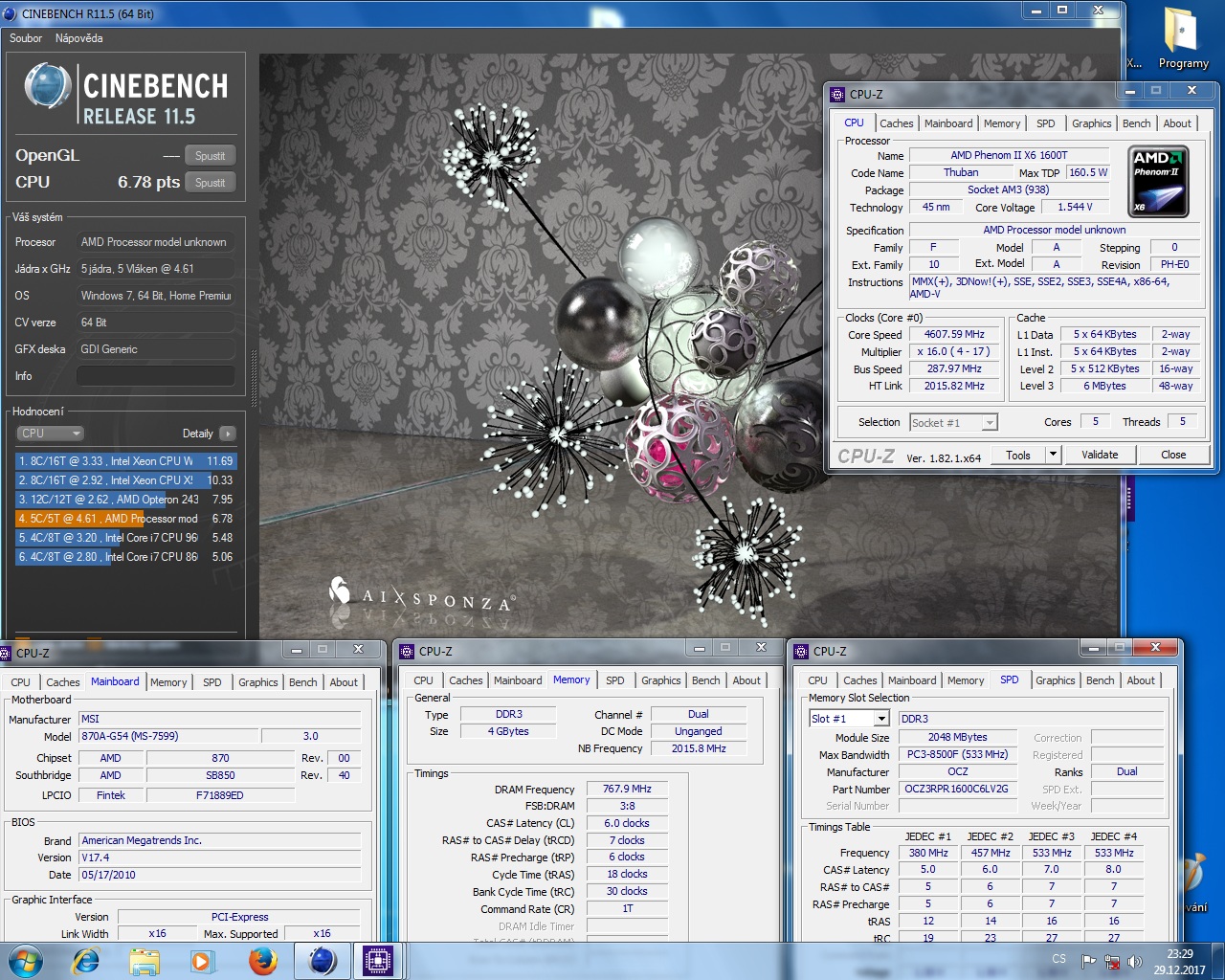1225x980 pixels.
Task: Open Windows Media Player taskbar icon
Action: (203, 961)
